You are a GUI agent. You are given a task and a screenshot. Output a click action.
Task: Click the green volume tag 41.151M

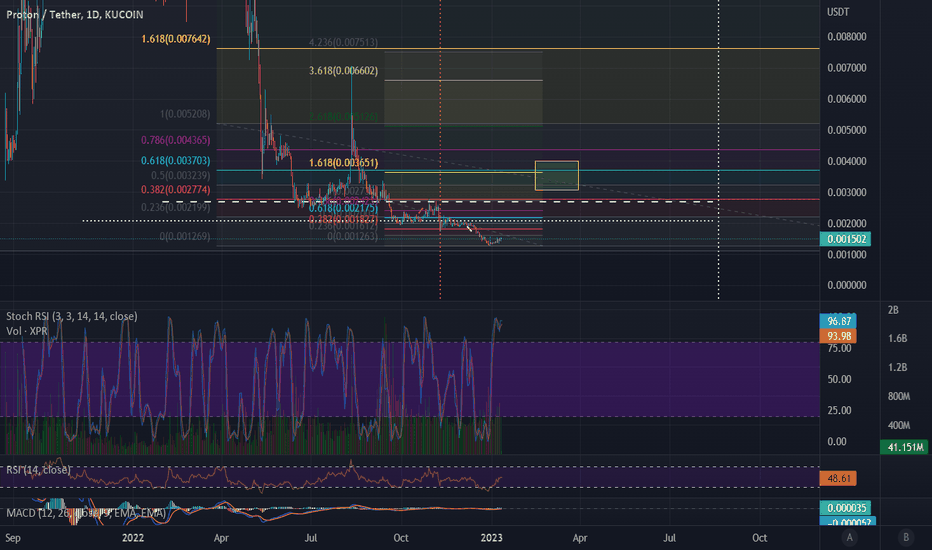(905, 447)
